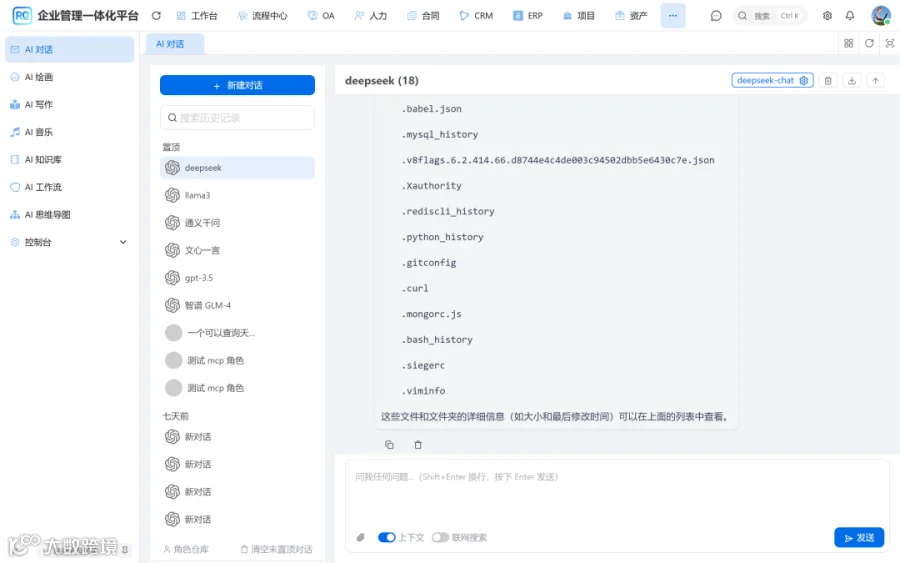The image size is (900, 563).
Task: Toggle the 上下文 context switch
Action: click(x=386, y=538)
